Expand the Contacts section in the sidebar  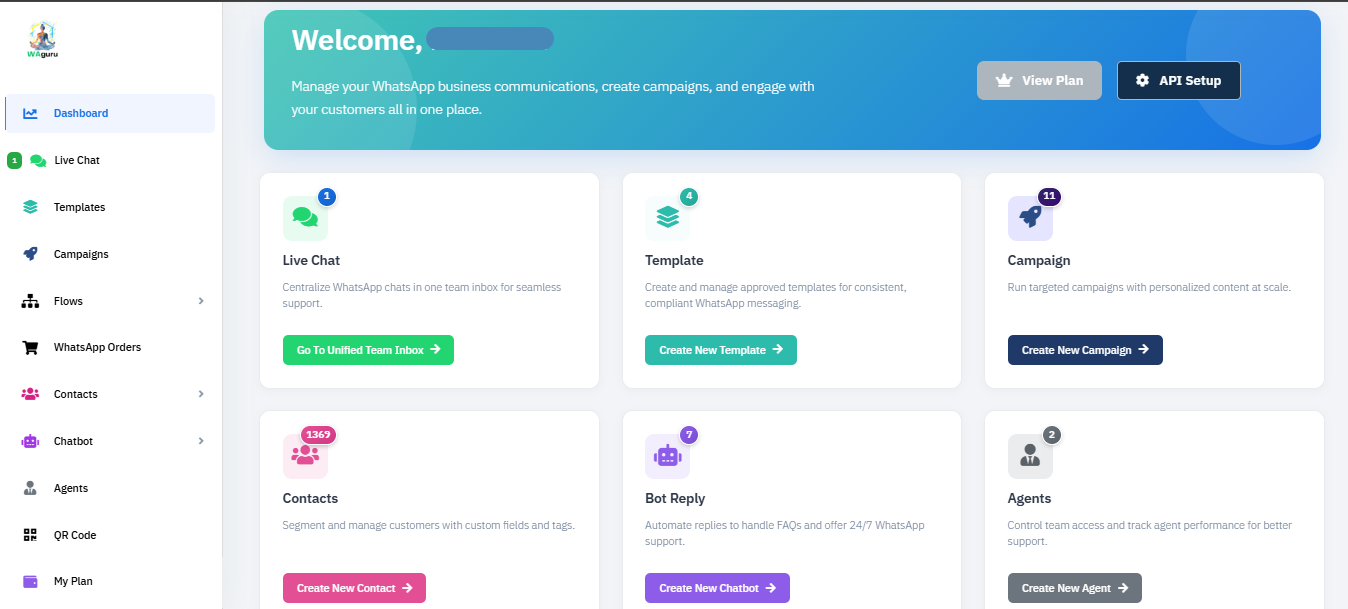pos(110,393)
